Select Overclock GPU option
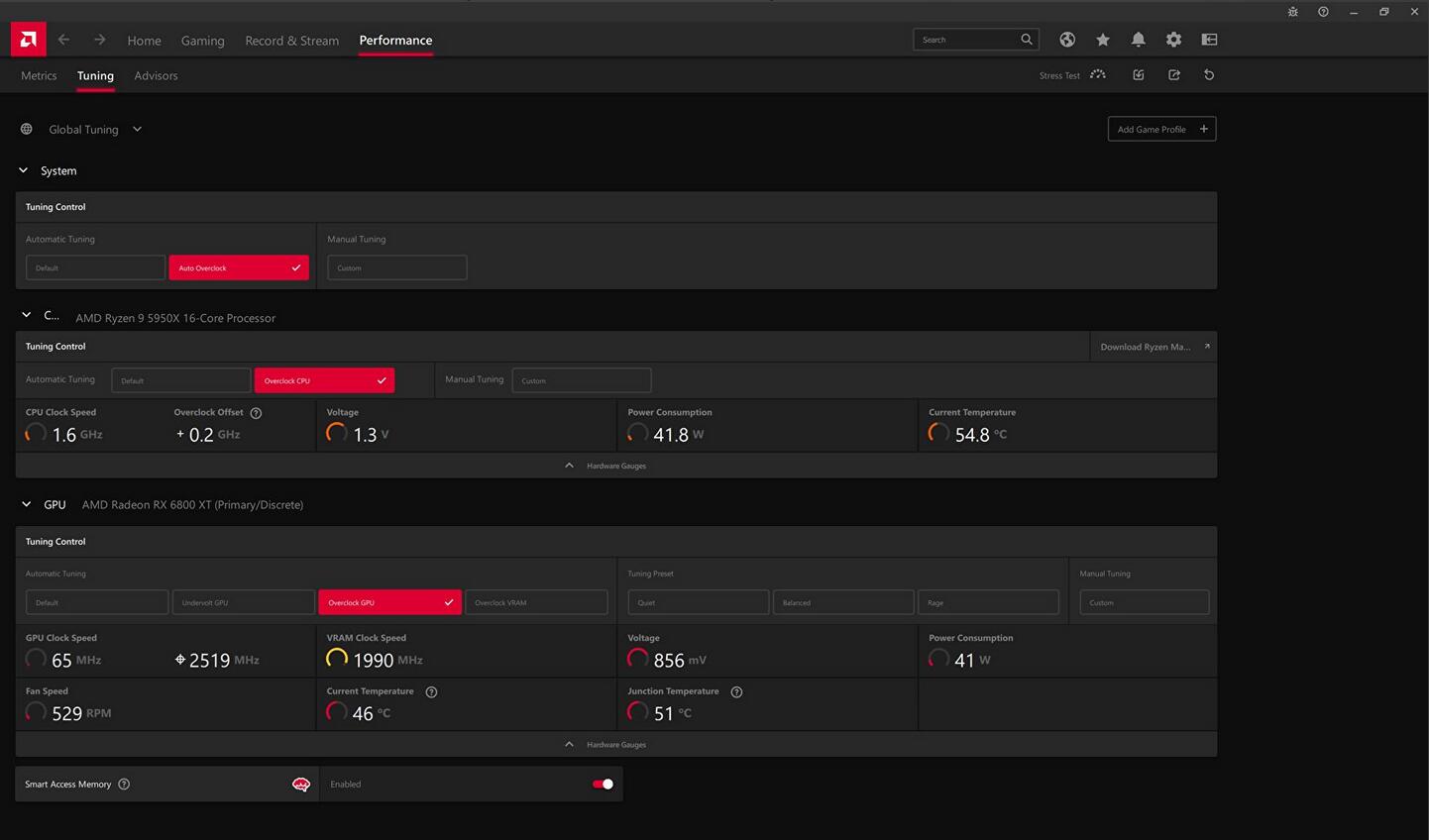Screen dimensions: 1429x840 [x=389, y=602]
